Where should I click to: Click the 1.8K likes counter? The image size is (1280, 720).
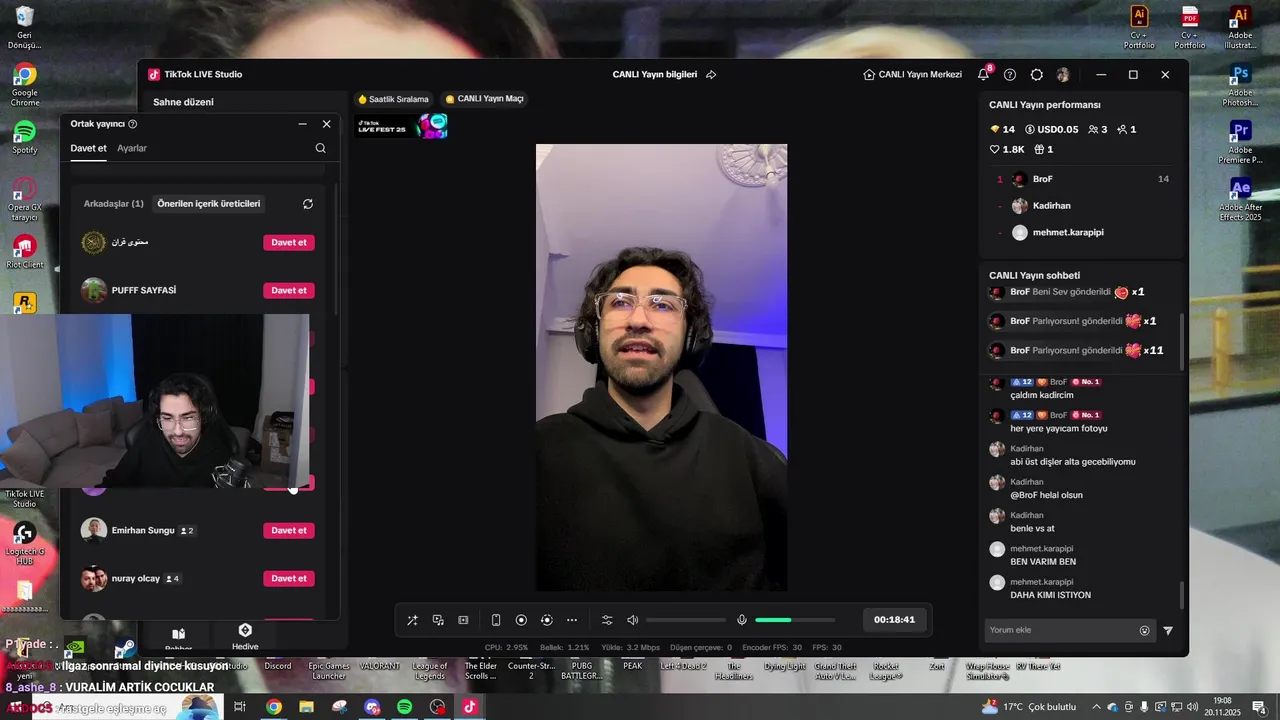pyautogui.click(x=1007, y=149)
